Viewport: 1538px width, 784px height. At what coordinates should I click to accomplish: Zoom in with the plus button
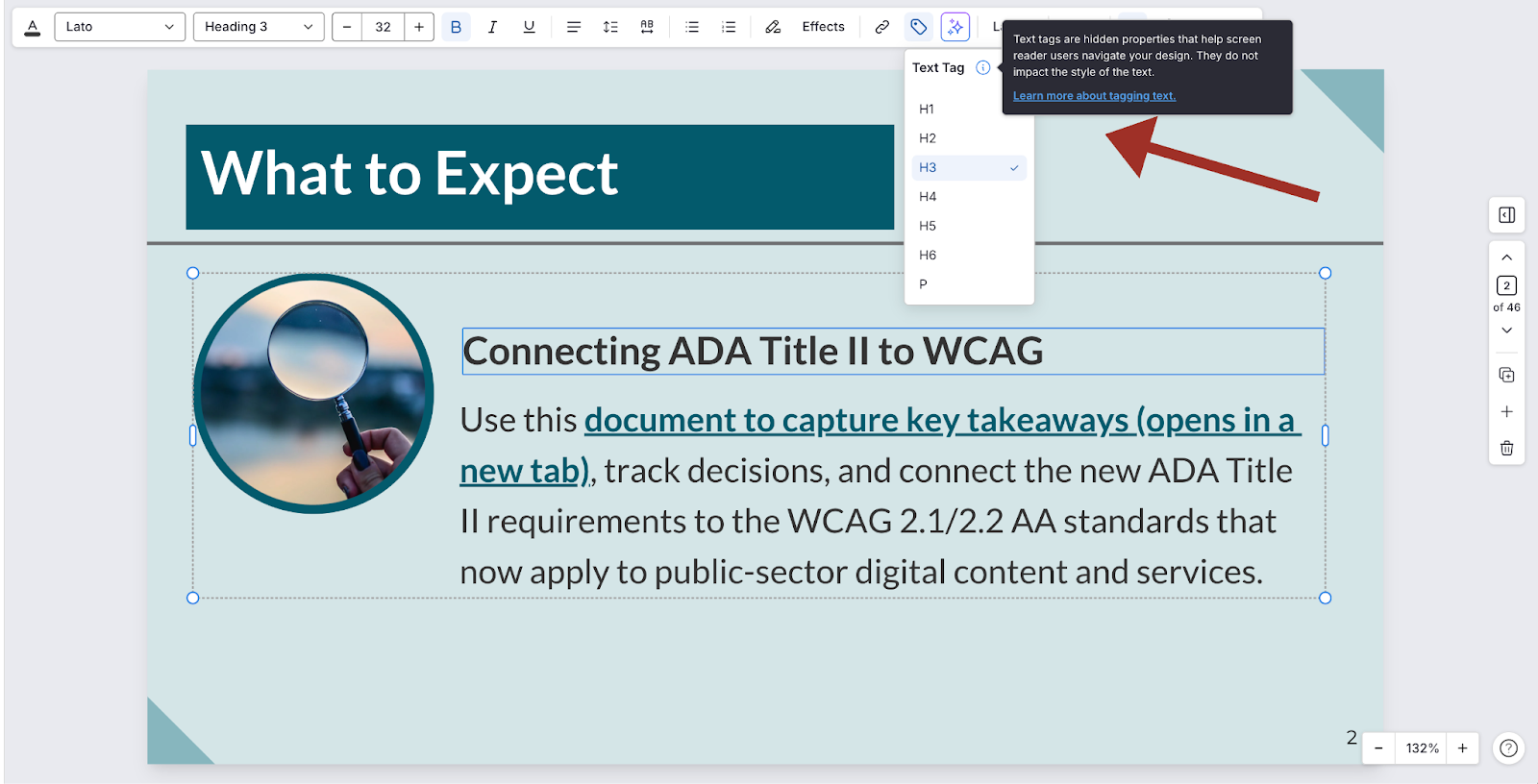1463,748
